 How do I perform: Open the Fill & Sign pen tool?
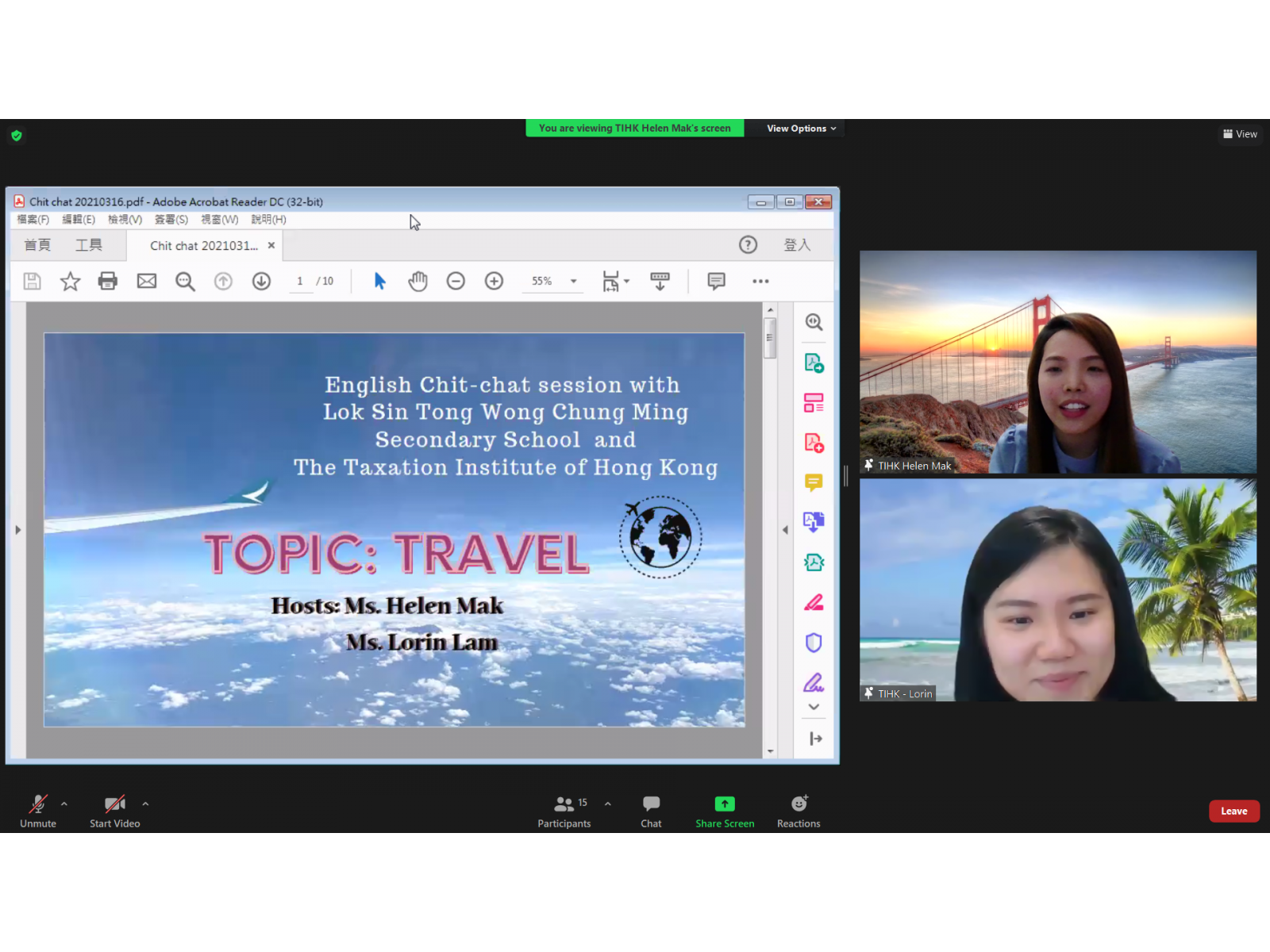pos(814,682)
